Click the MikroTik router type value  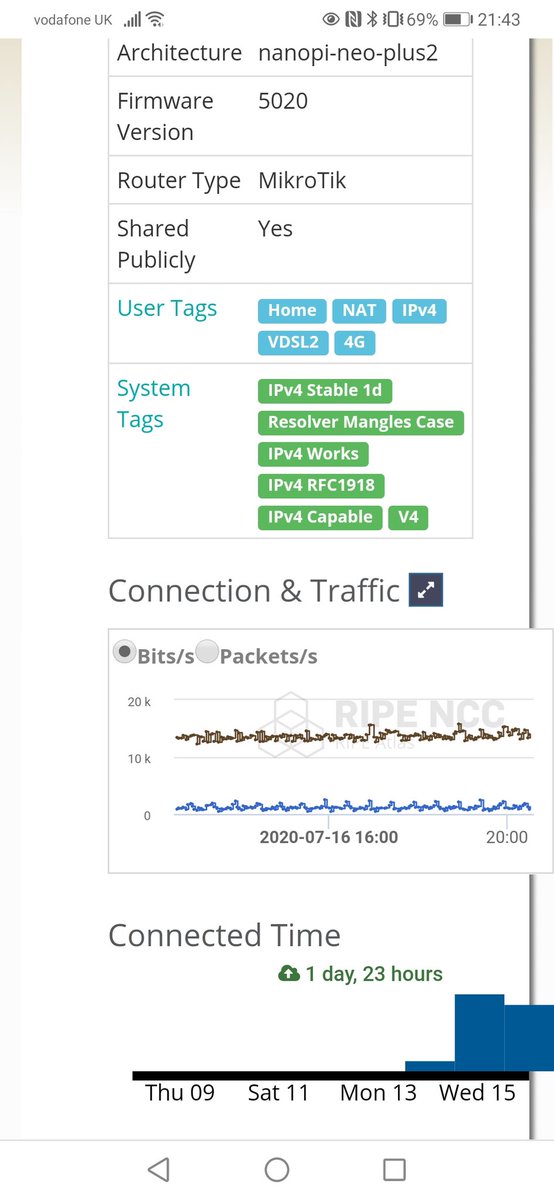point(303,181)
